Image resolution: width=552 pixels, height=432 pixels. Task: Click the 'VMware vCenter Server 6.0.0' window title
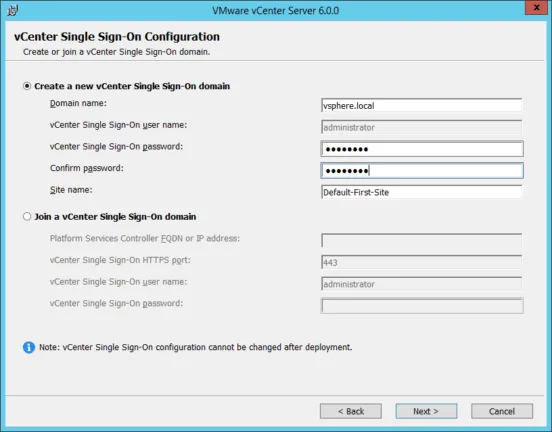coord(276,11)
